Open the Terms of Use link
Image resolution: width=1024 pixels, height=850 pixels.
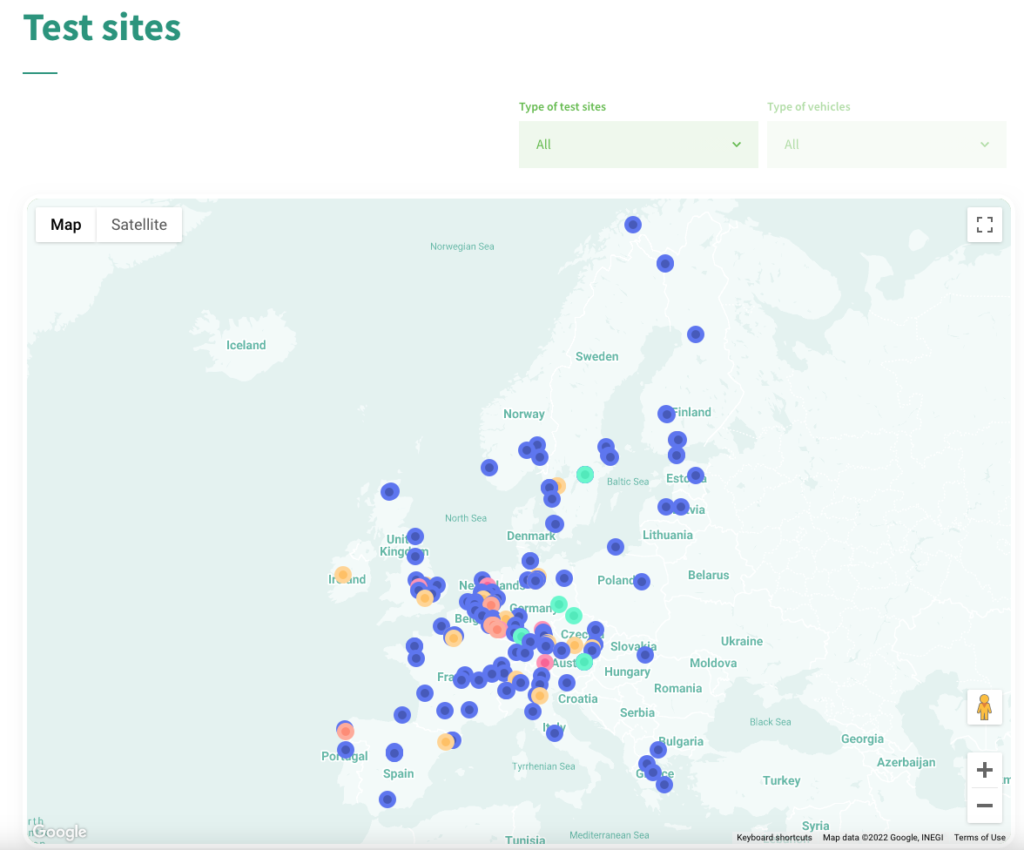(x=979, y=837)
